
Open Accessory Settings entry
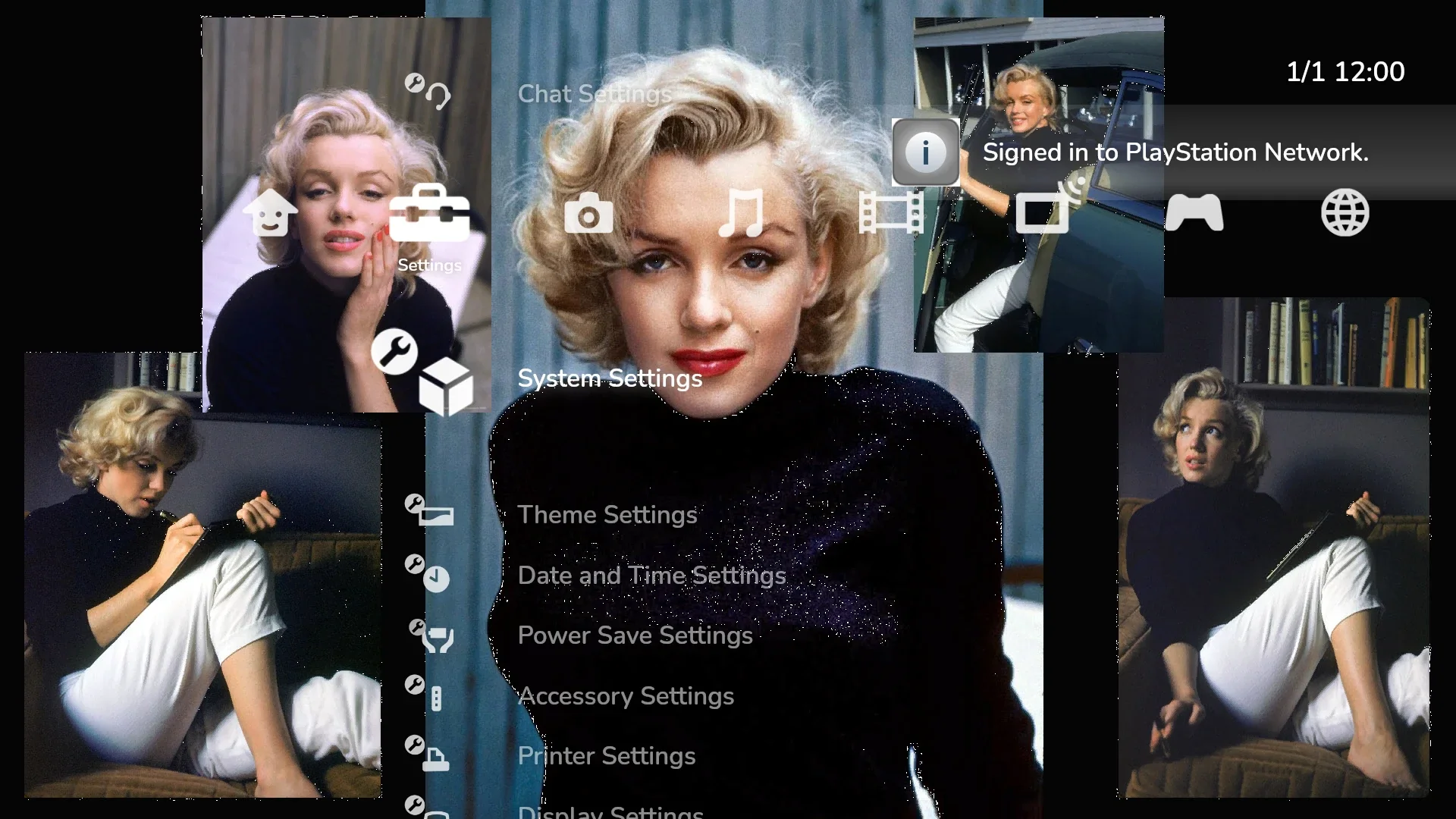click(x=626, y=696)
